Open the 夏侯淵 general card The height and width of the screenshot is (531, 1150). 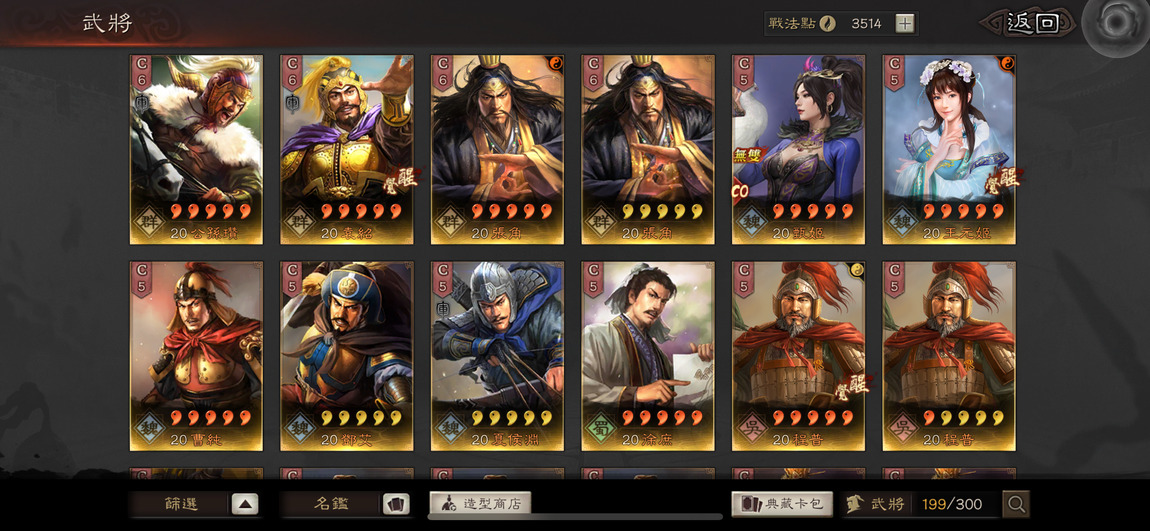click(x=497, y=356)
